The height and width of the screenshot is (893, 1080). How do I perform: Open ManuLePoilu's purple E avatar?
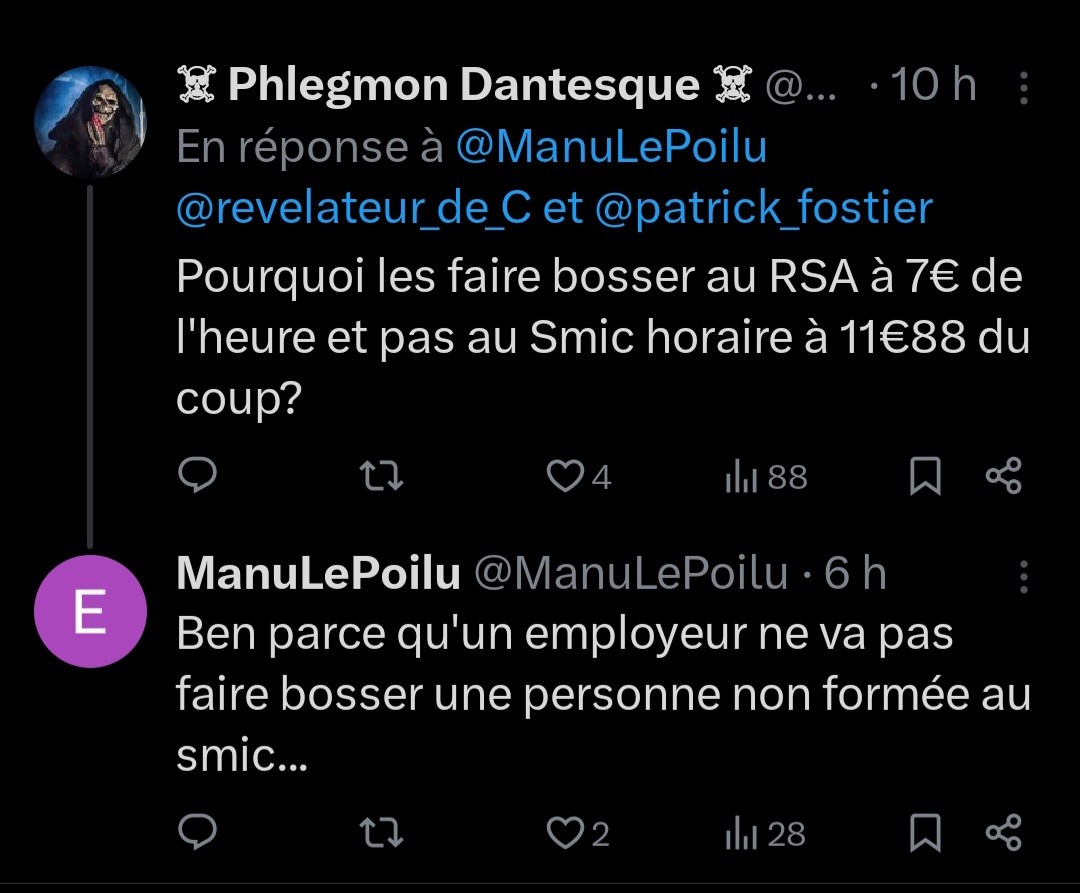(90, 611)
